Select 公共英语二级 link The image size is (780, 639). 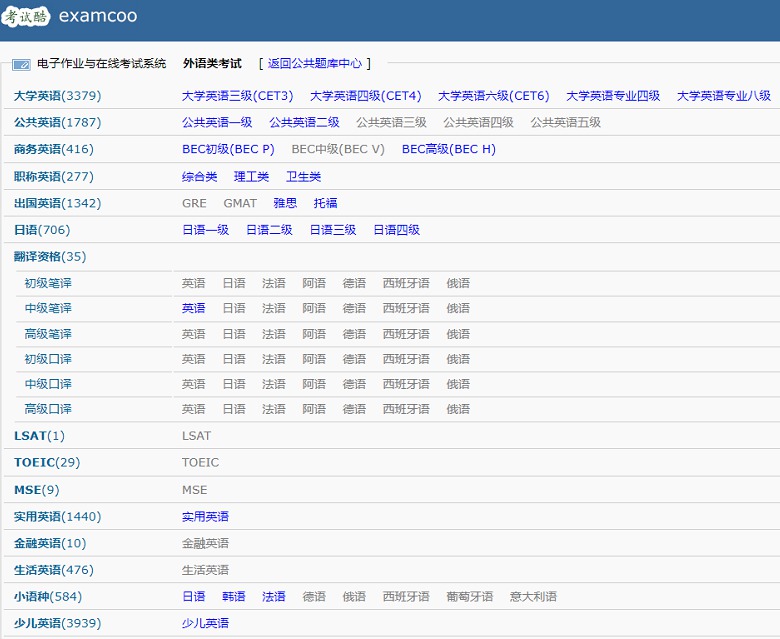pos(304,122)
